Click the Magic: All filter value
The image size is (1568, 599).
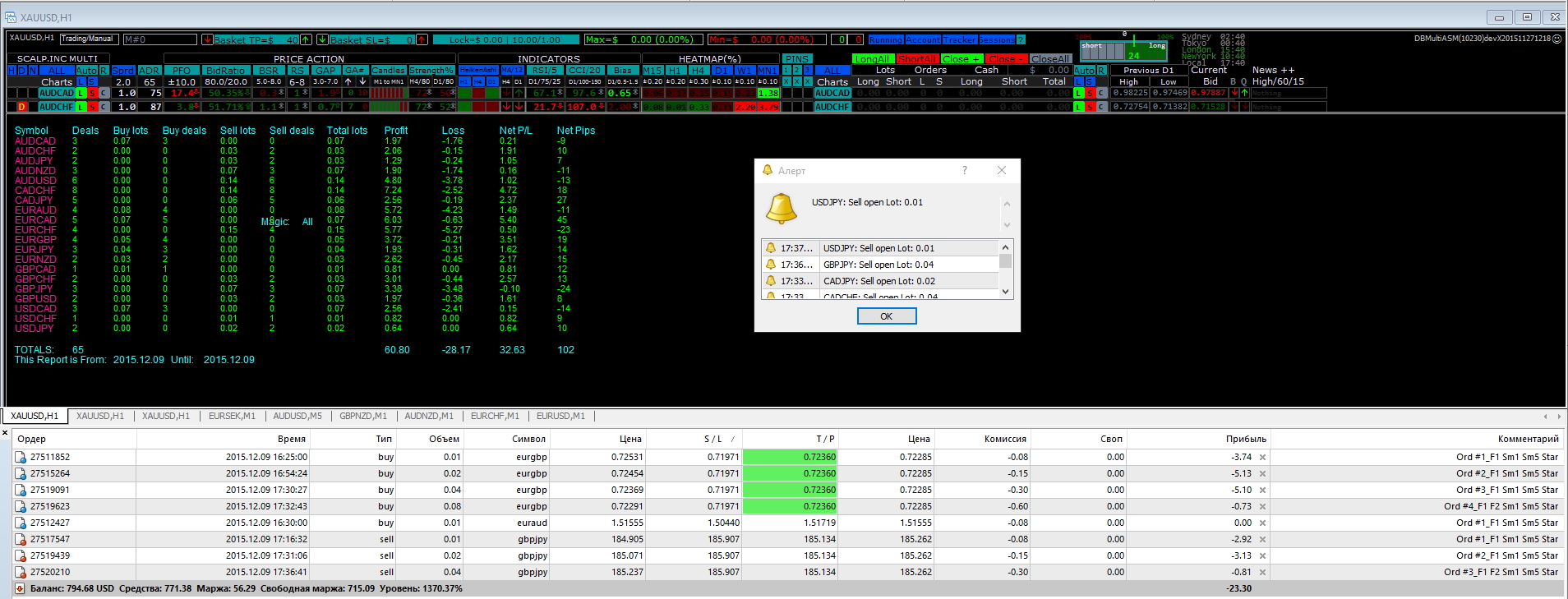(307, 222)
